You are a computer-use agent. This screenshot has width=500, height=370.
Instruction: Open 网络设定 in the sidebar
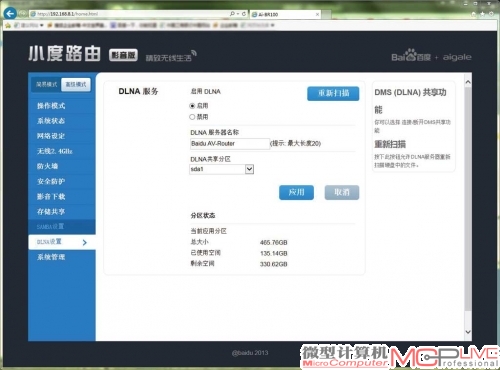[62, 136]
